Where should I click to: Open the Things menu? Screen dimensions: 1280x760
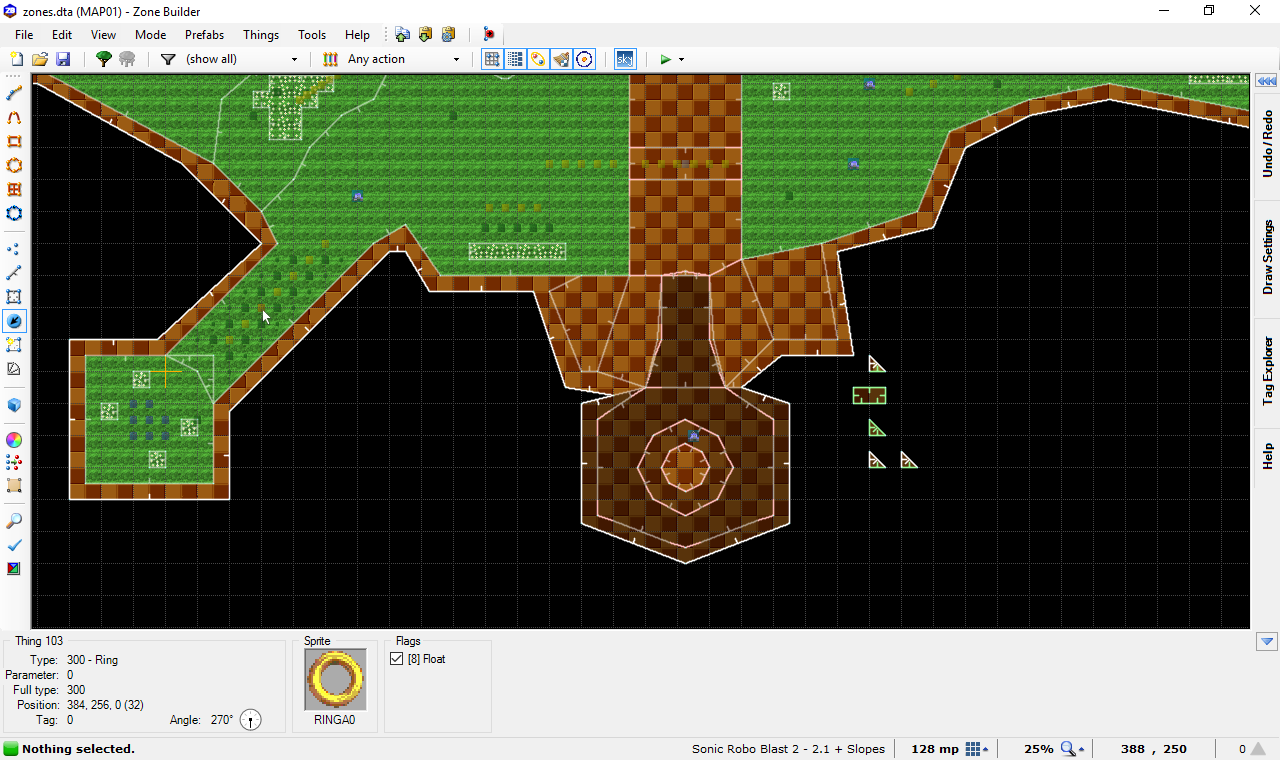point(261,34)
